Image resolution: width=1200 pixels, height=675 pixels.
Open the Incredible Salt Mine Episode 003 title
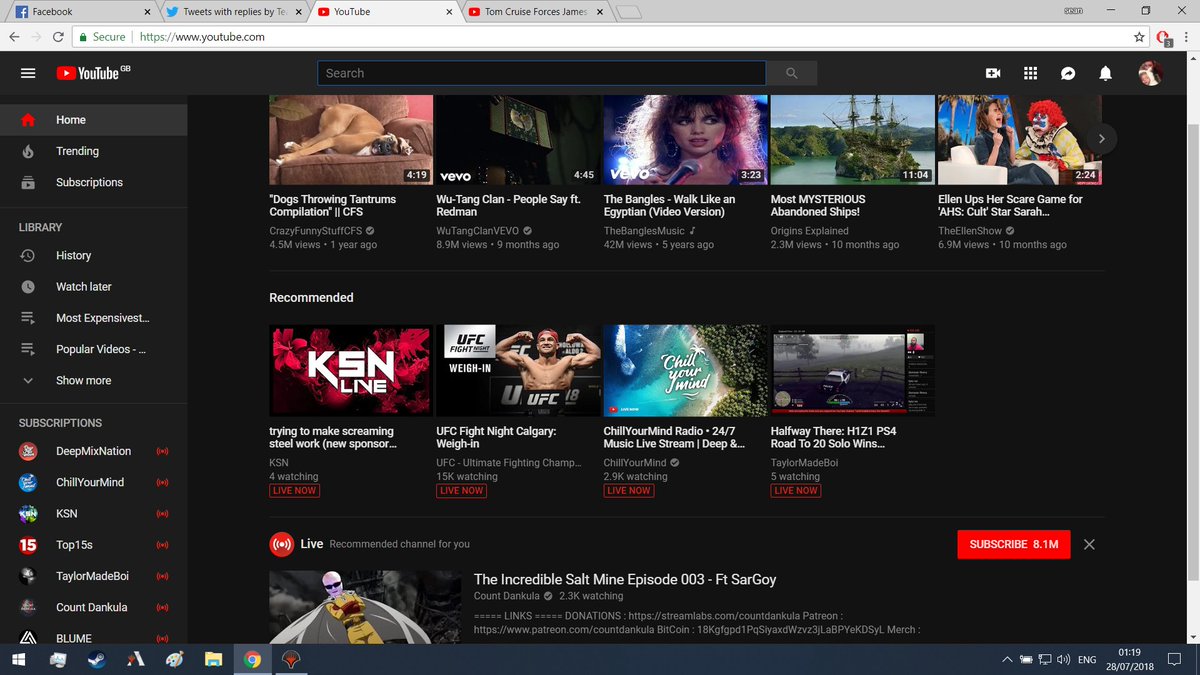625,579
